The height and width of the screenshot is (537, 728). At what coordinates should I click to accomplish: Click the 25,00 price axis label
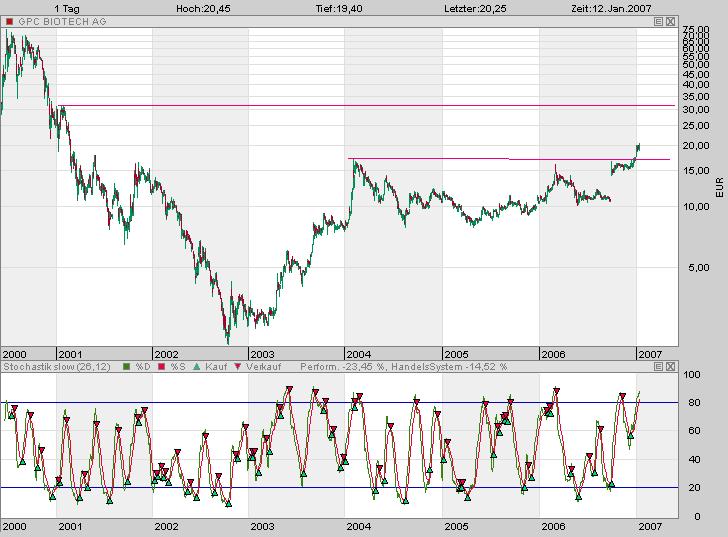point(696,126)
